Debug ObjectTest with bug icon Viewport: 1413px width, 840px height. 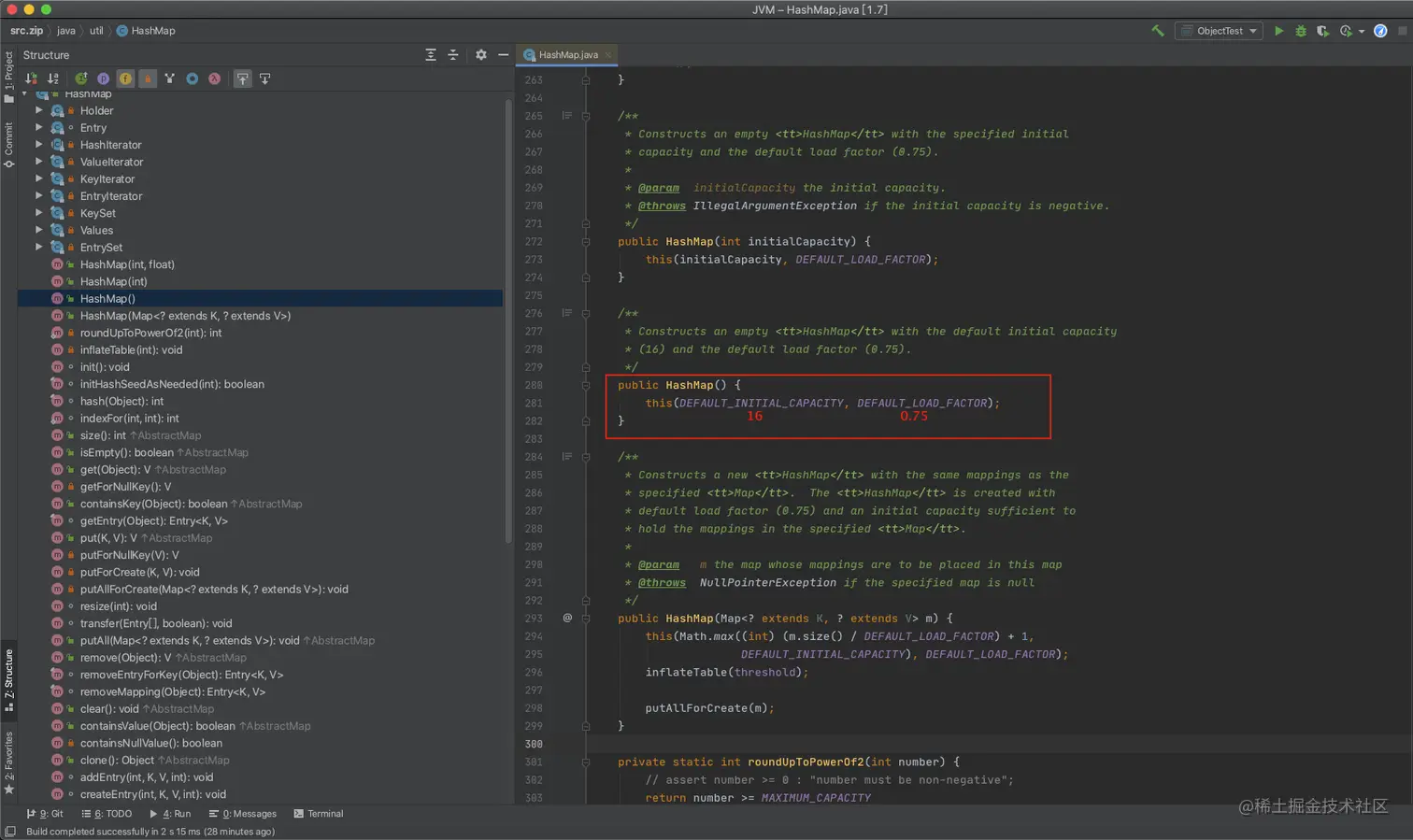[1301, 31]
